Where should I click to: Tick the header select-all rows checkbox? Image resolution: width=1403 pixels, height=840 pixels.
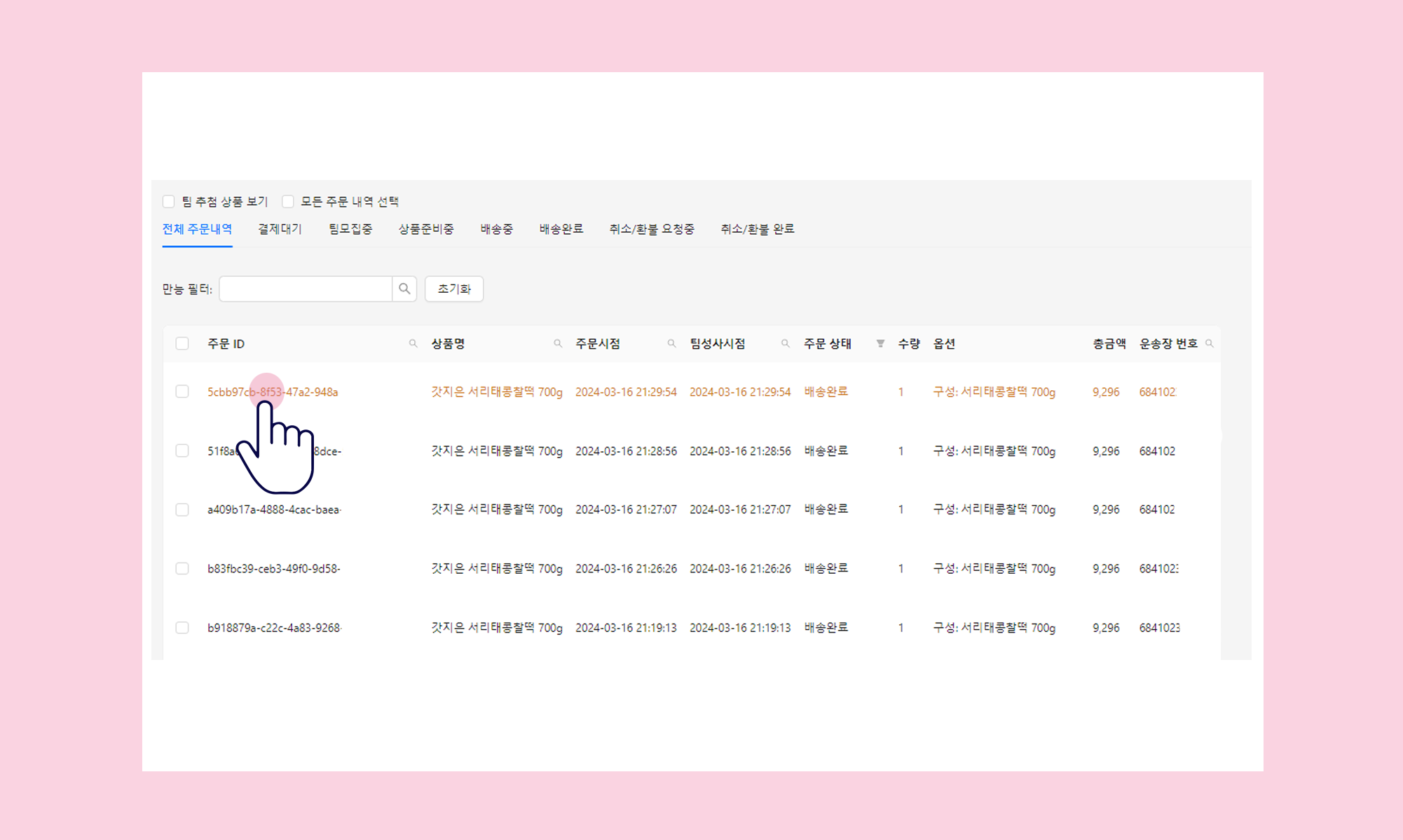coord(182,343)
